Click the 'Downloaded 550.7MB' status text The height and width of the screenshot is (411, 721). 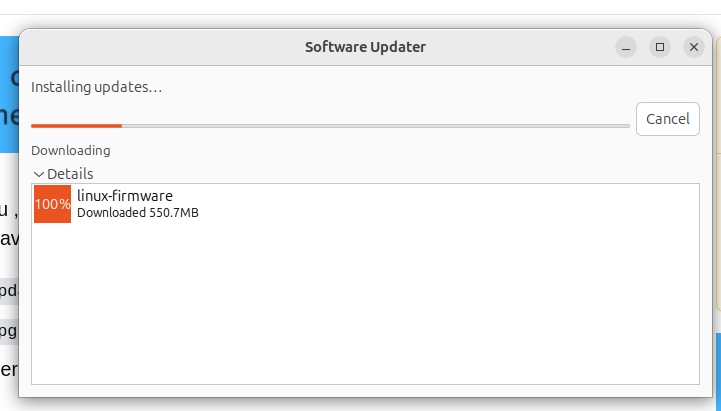coord(137,212)
